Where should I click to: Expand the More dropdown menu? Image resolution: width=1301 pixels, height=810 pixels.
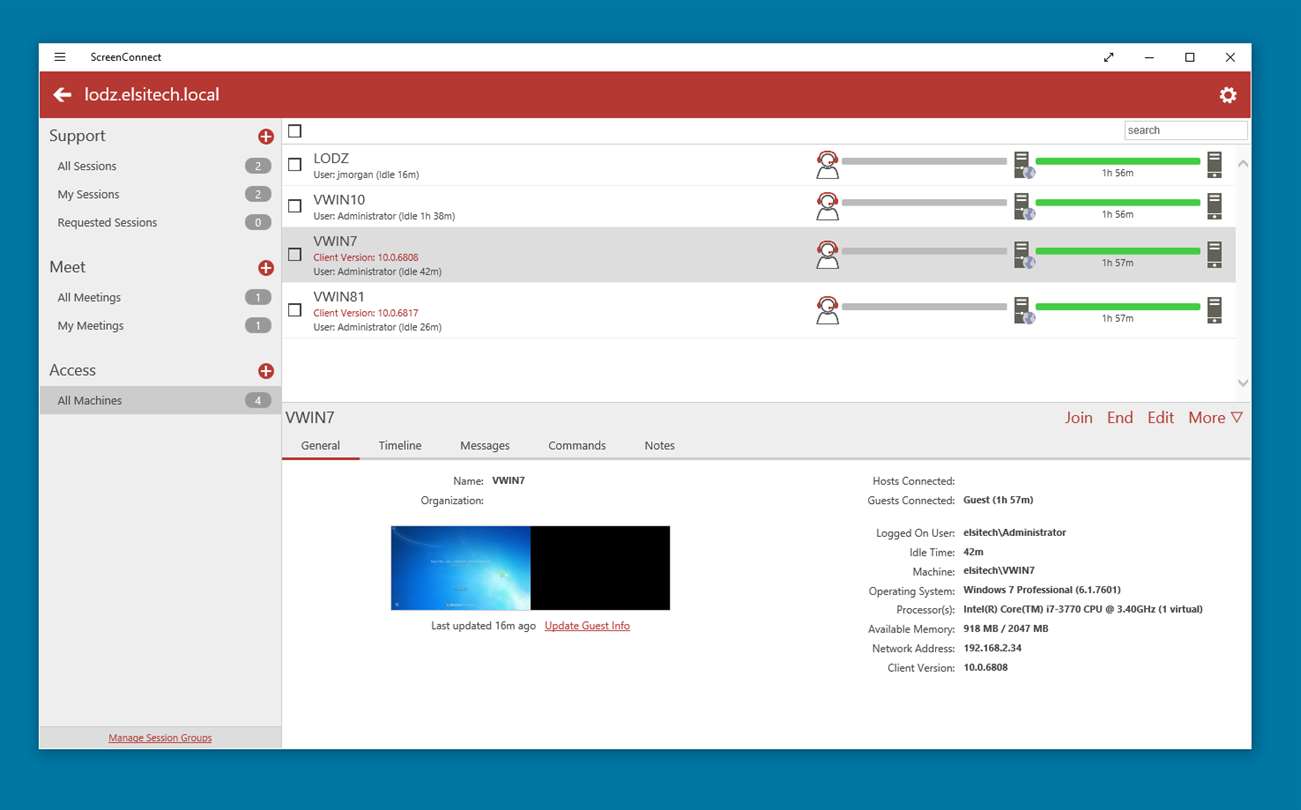(1215, 418)
